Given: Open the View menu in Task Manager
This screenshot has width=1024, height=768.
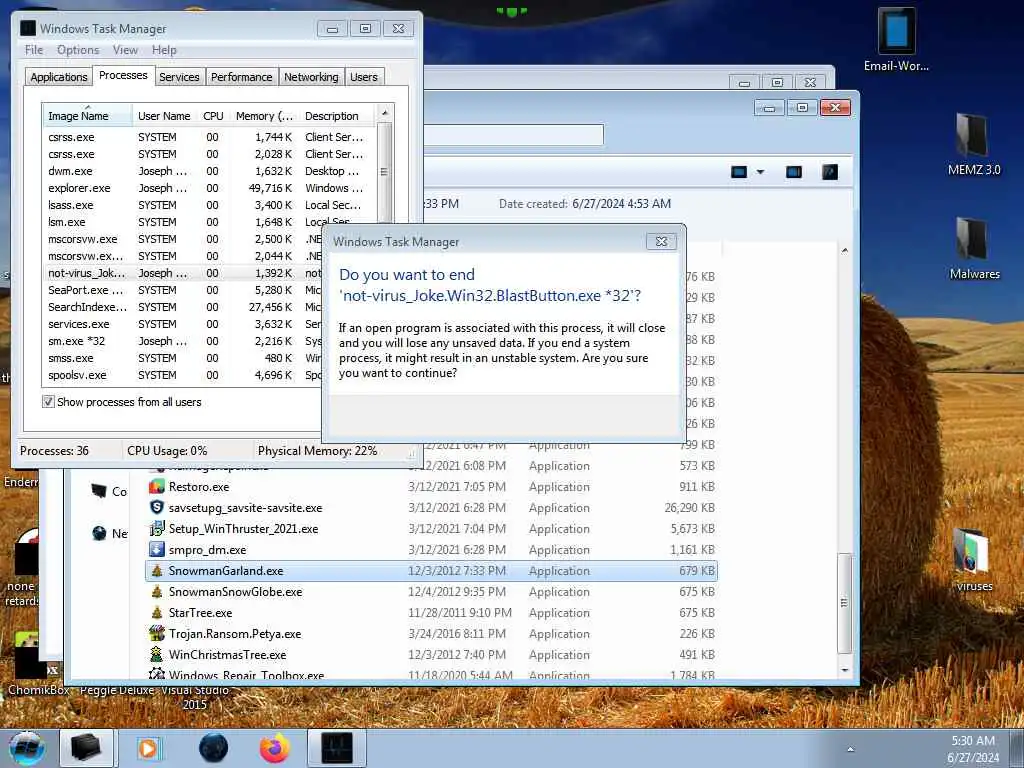Looking at the screenshot, I should click(125, 50).
